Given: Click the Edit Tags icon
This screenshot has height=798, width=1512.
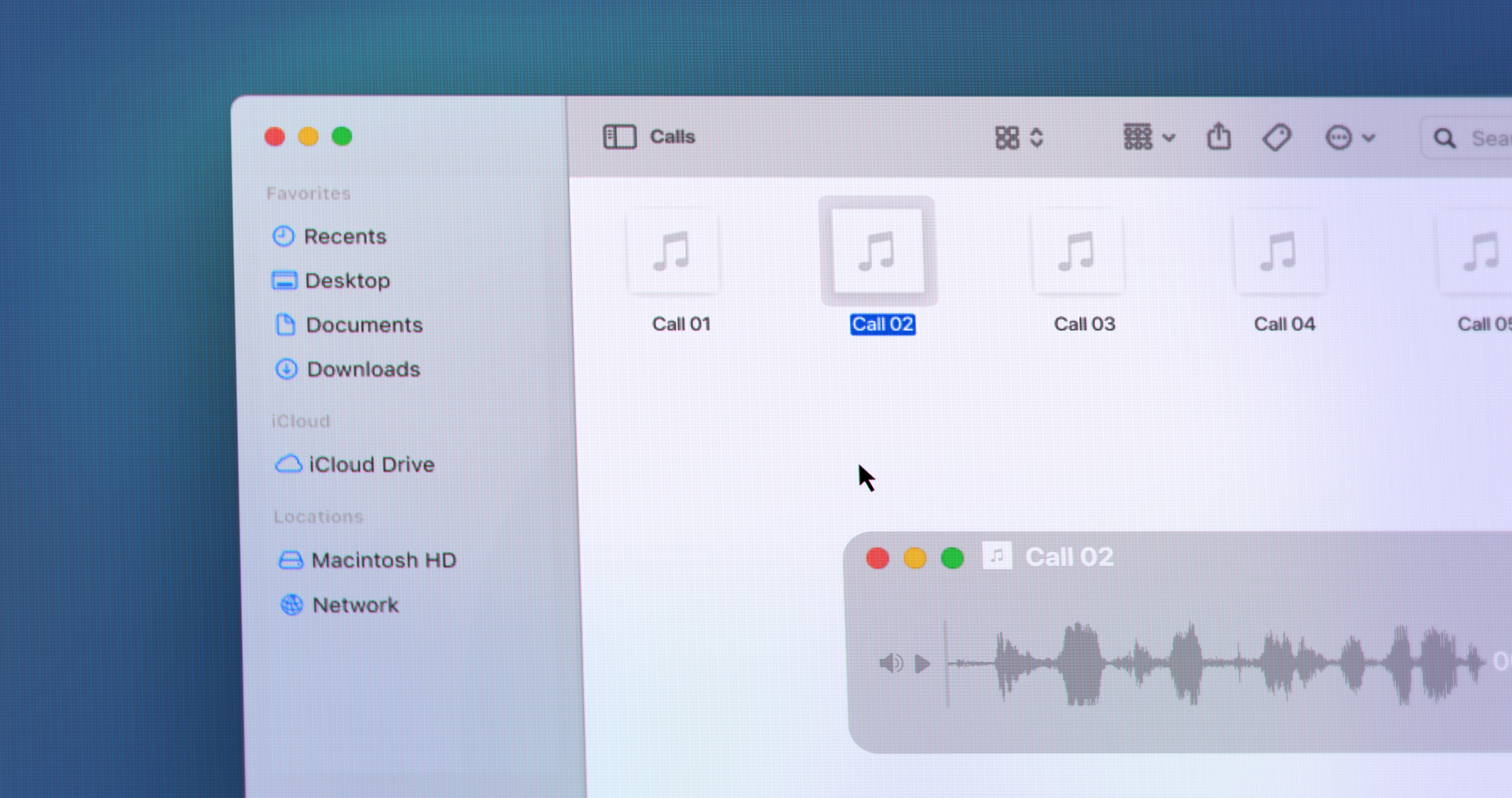Looking at the screenshot, I should point(1276,138).
